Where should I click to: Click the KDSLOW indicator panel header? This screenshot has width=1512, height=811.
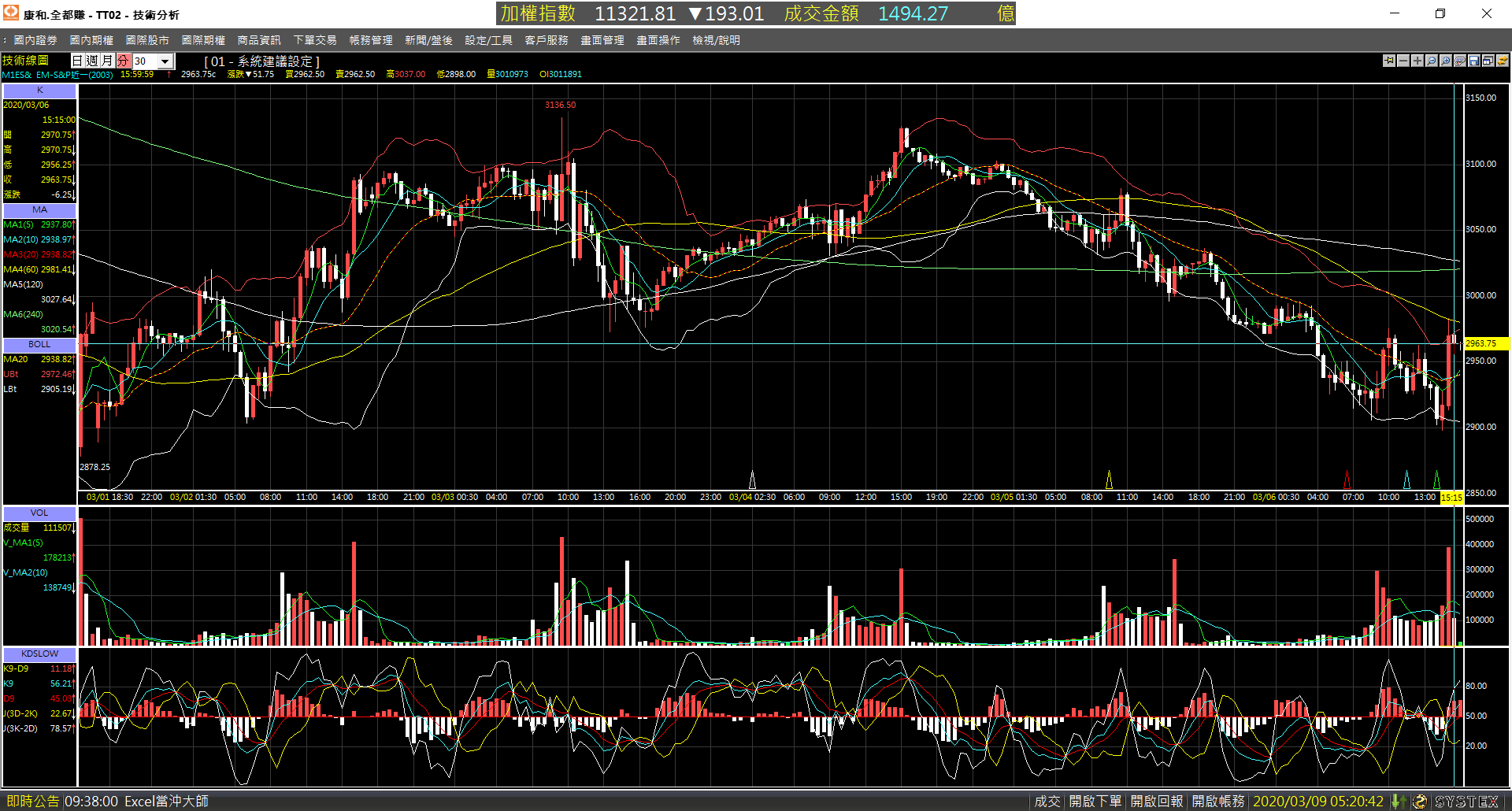point(39,654)
